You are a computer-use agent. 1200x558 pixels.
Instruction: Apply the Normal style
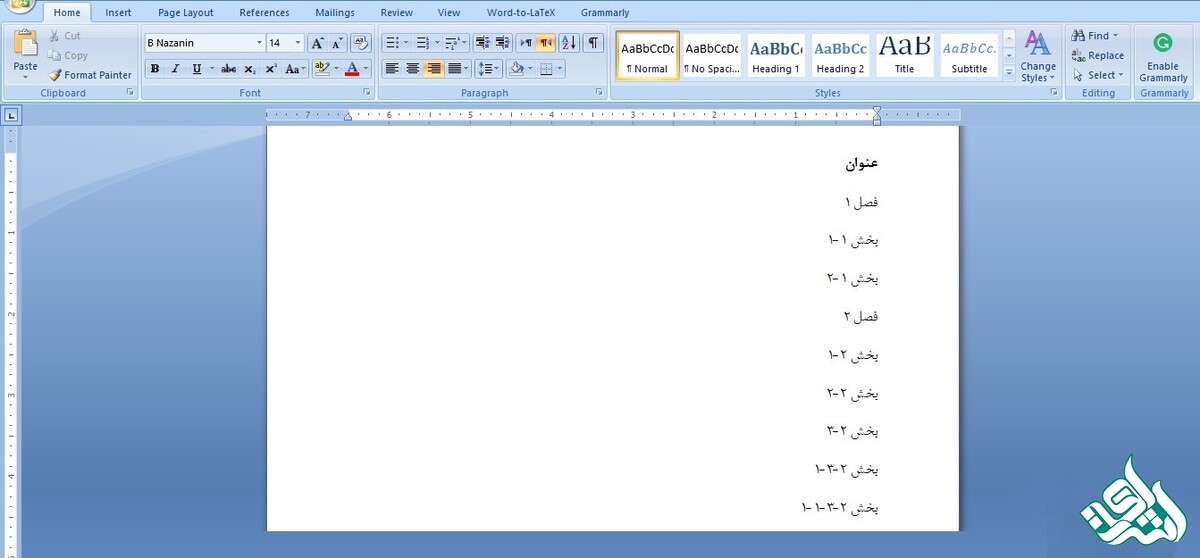click(x=647, y=55)
